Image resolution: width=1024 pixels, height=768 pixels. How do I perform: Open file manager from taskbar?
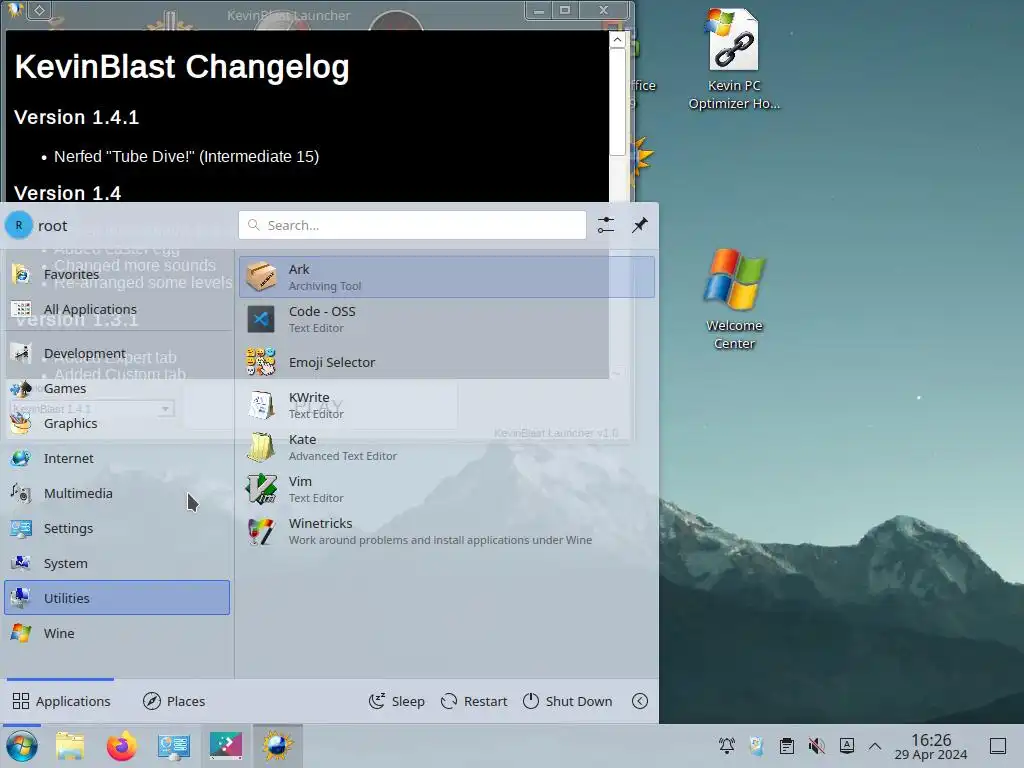(70, 746)
